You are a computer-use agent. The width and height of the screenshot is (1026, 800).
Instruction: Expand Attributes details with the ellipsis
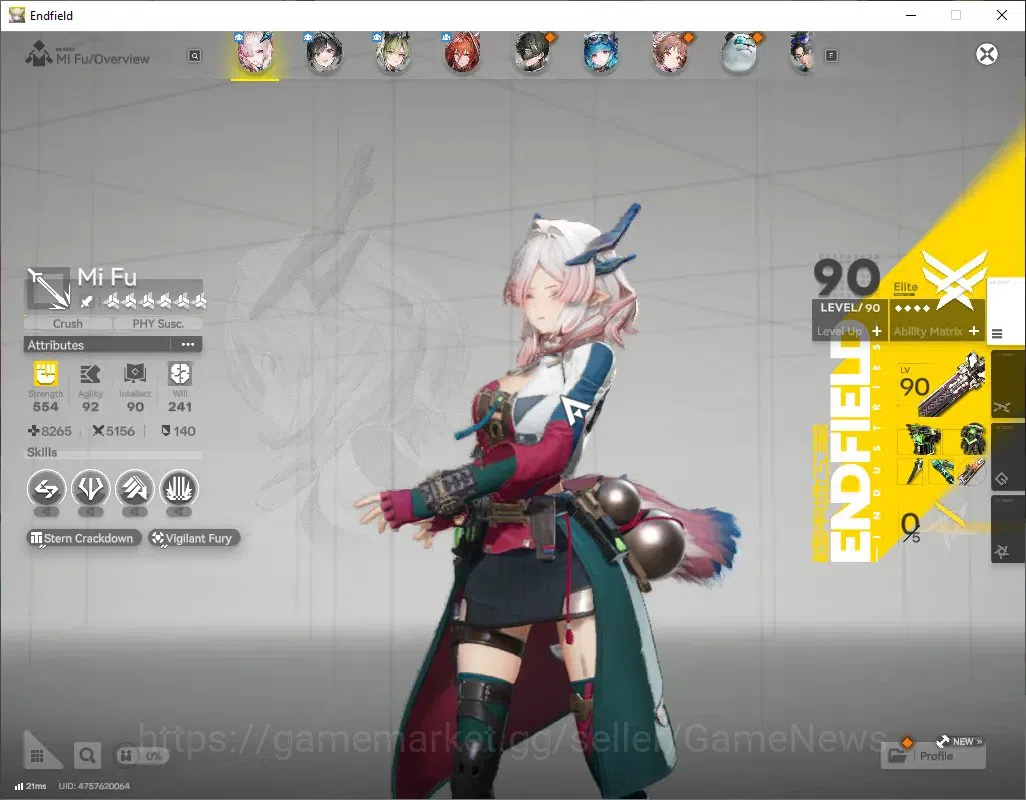pyautogui.click(x=188, y=345)
